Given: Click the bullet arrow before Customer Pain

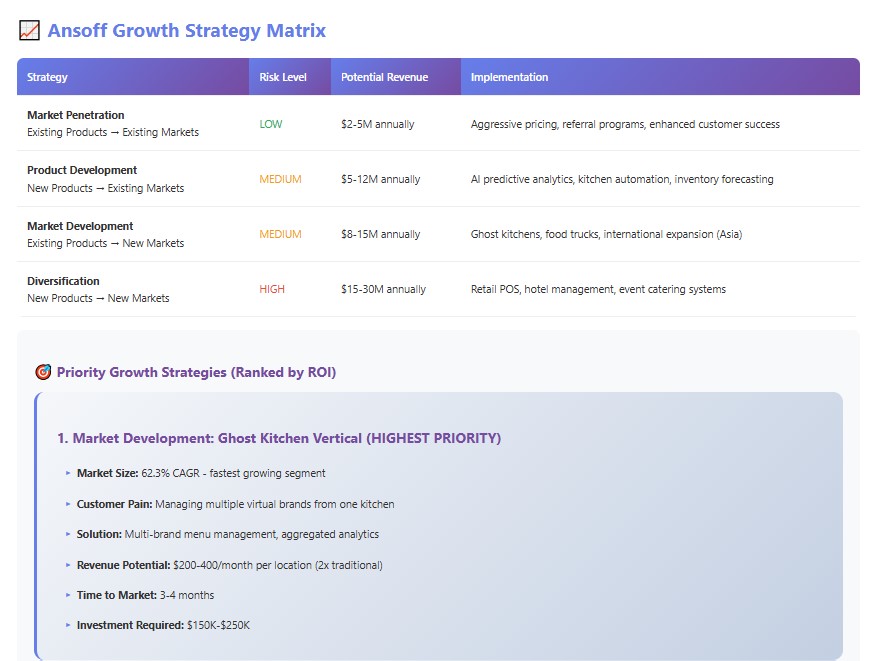Looking at the screenshot, I should click(68, 504).
